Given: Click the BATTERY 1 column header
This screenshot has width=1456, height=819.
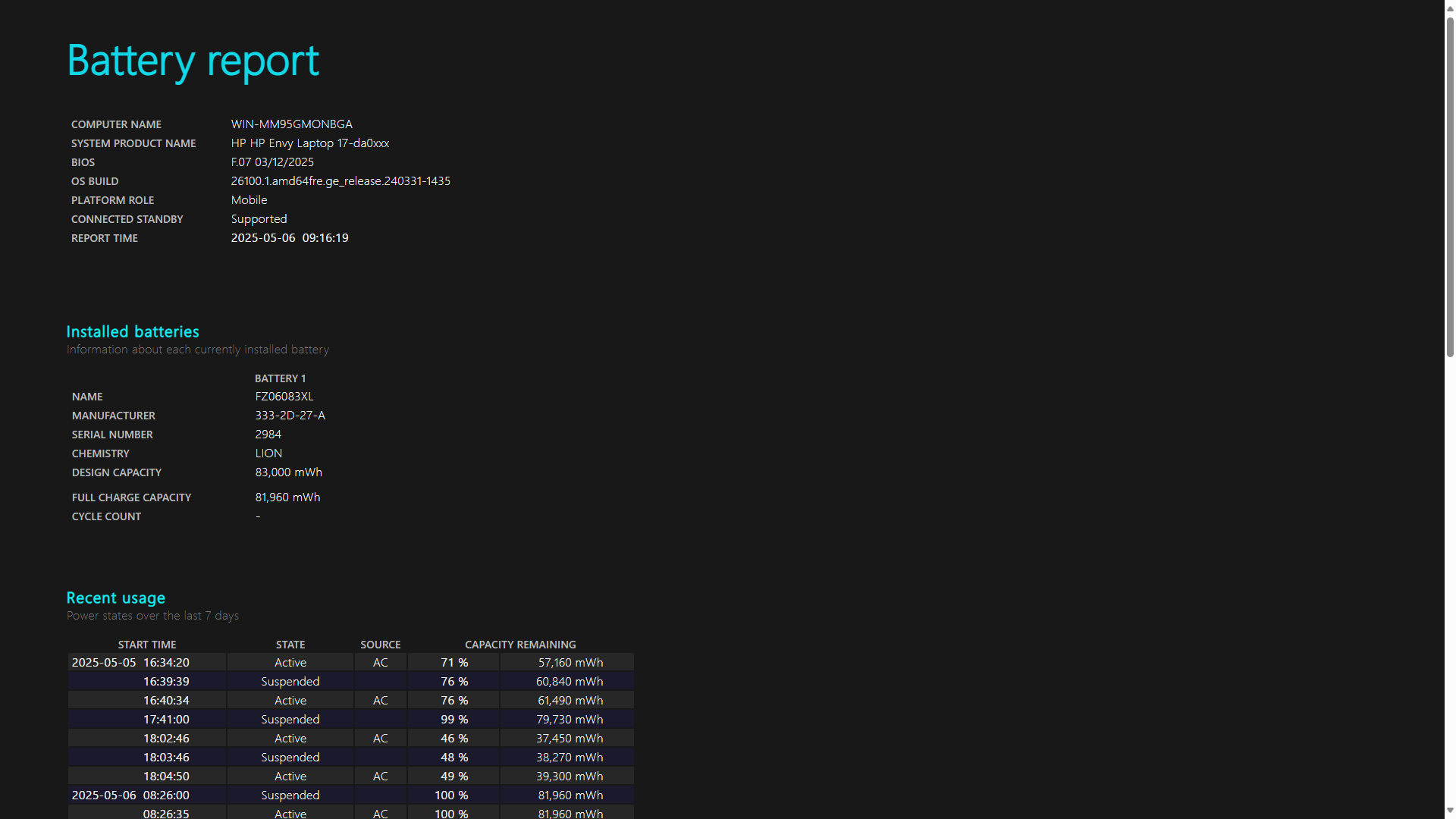Looking at the screenshot, I should 280,378.
